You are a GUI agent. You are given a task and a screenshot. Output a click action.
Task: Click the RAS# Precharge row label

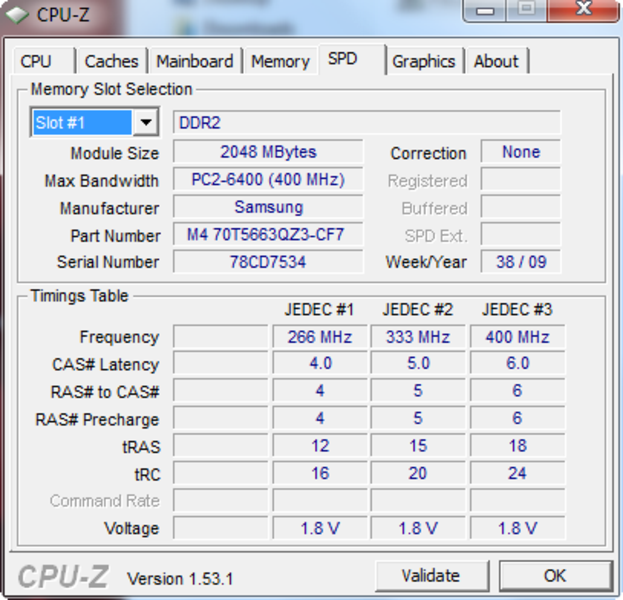pos(97,420)
